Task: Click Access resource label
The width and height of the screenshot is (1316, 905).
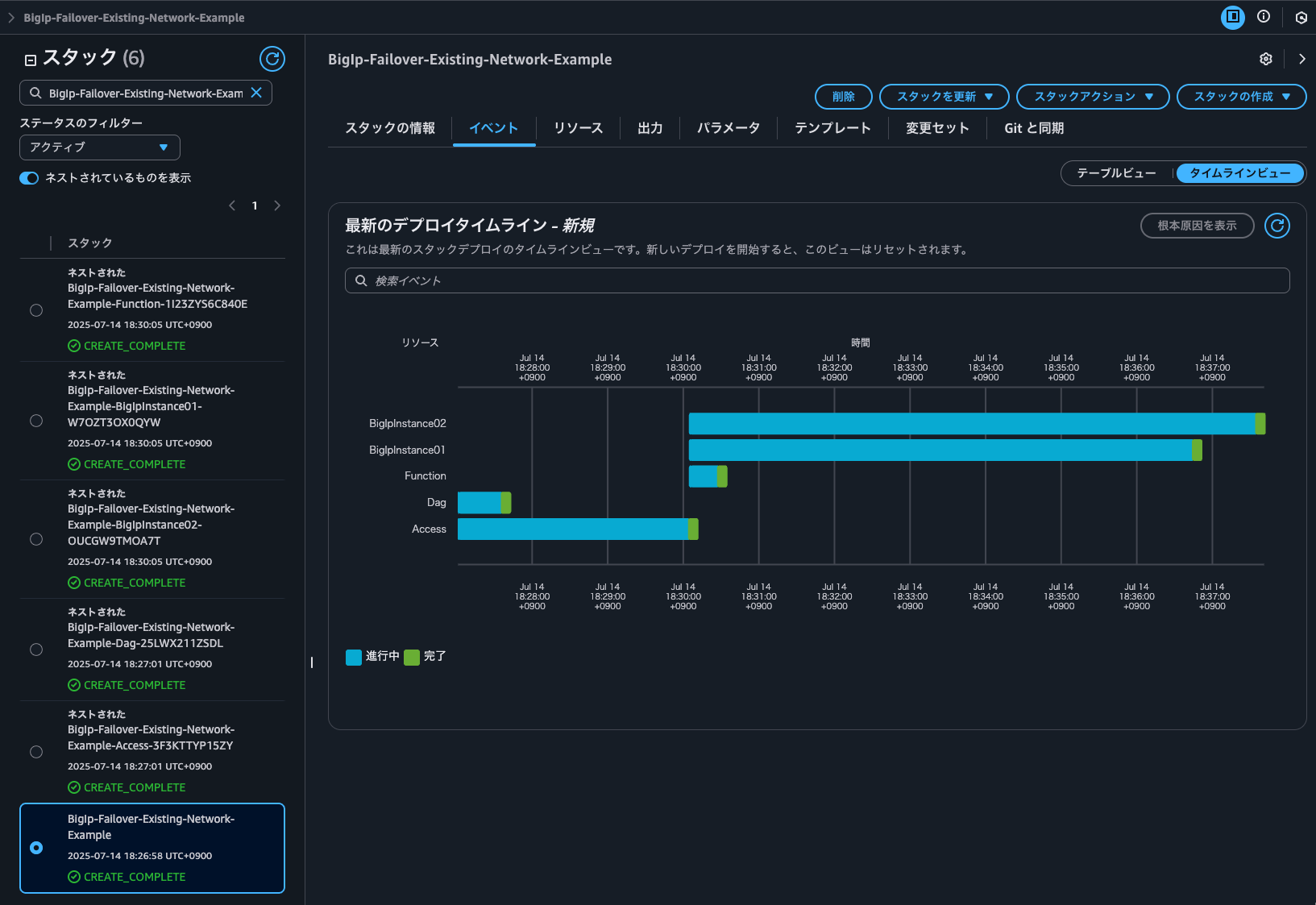Action: 429,529
